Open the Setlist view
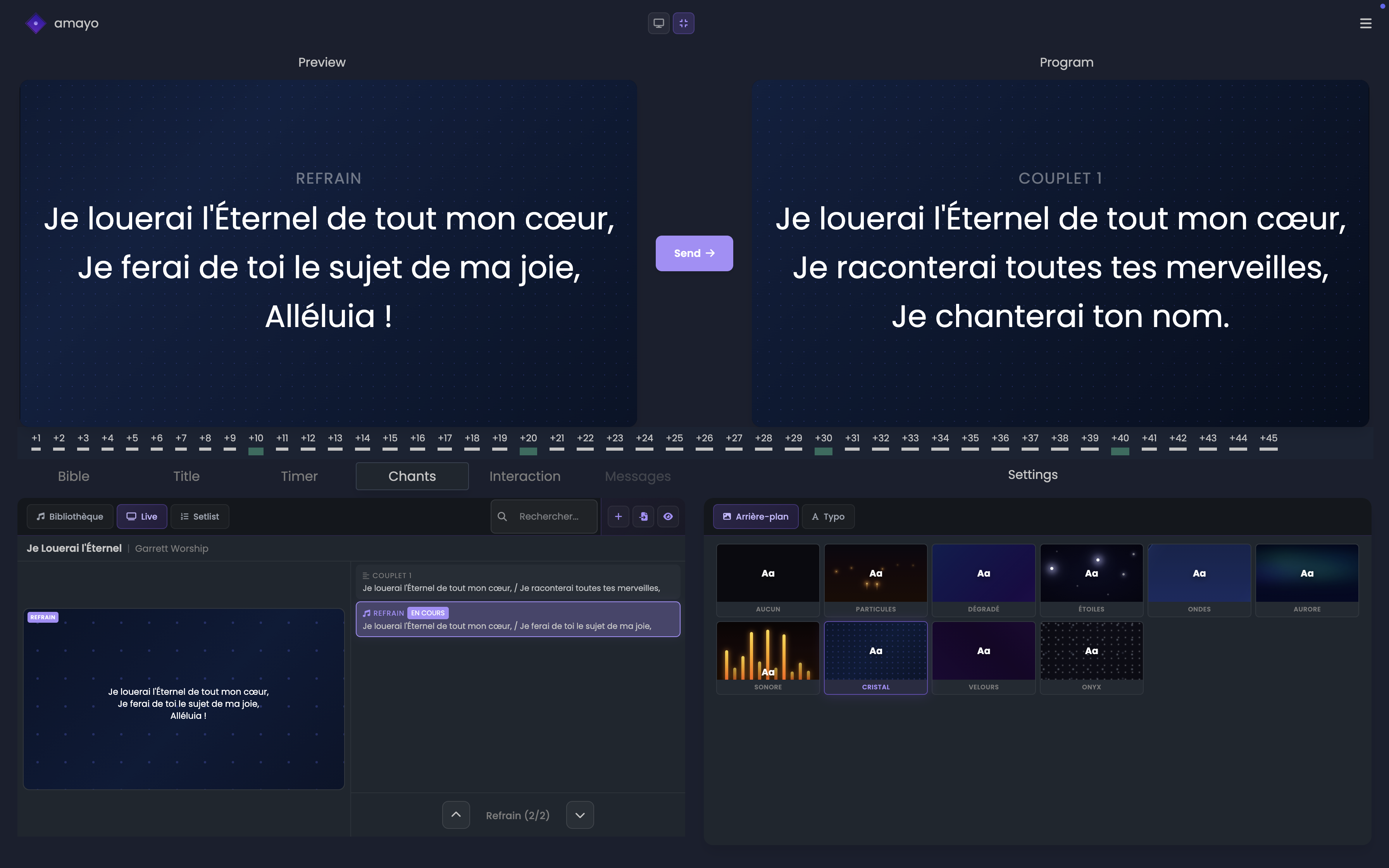Viewport: 1389px width, 868px height. point(200,516)
